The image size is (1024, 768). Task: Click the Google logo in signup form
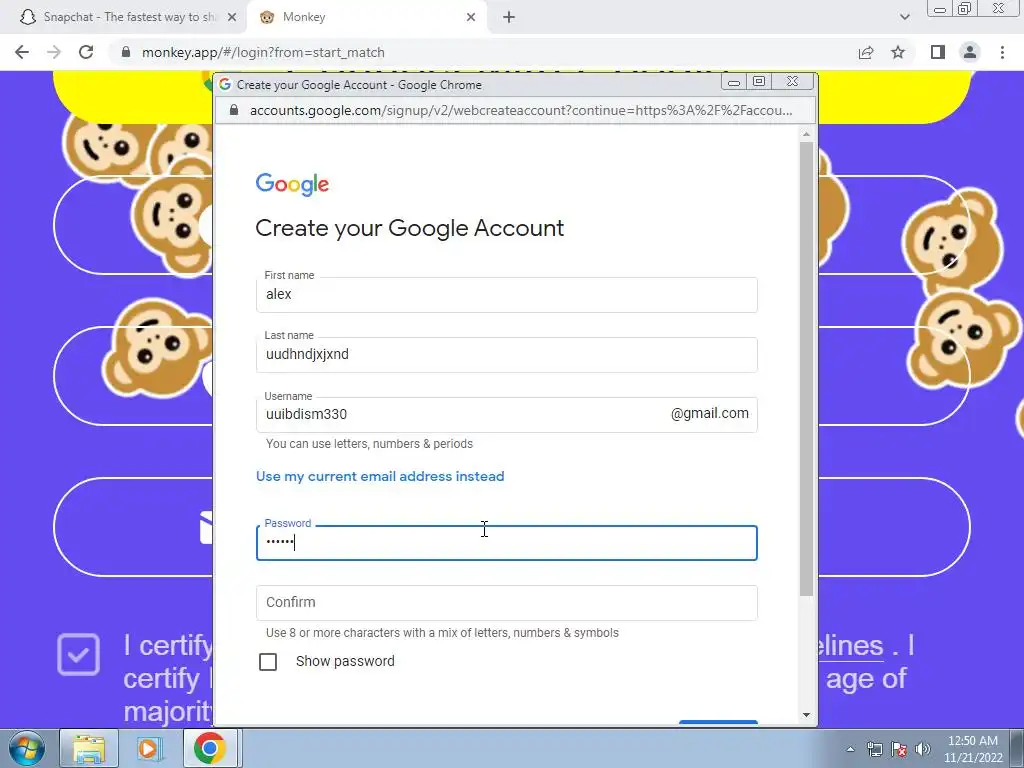(x=292, y=184)
